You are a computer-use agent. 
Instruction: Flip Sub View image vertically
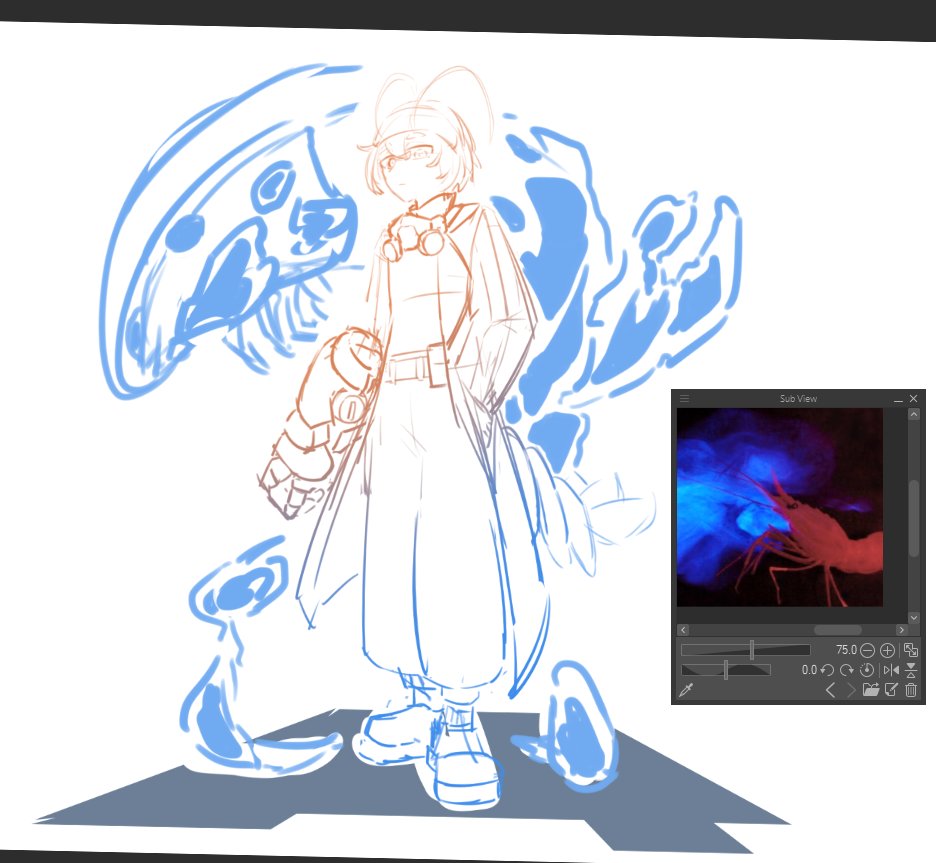click(x=911, y=670)
